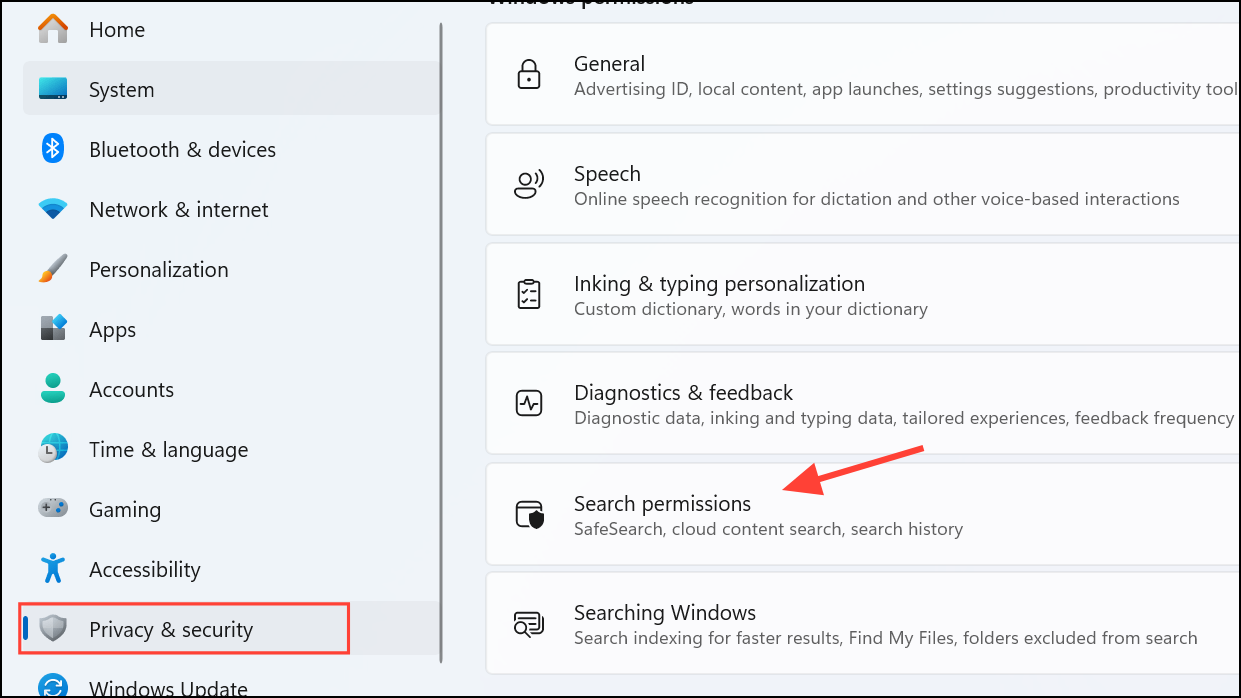Click the Speech voice icon

click(x=528, y=184)
